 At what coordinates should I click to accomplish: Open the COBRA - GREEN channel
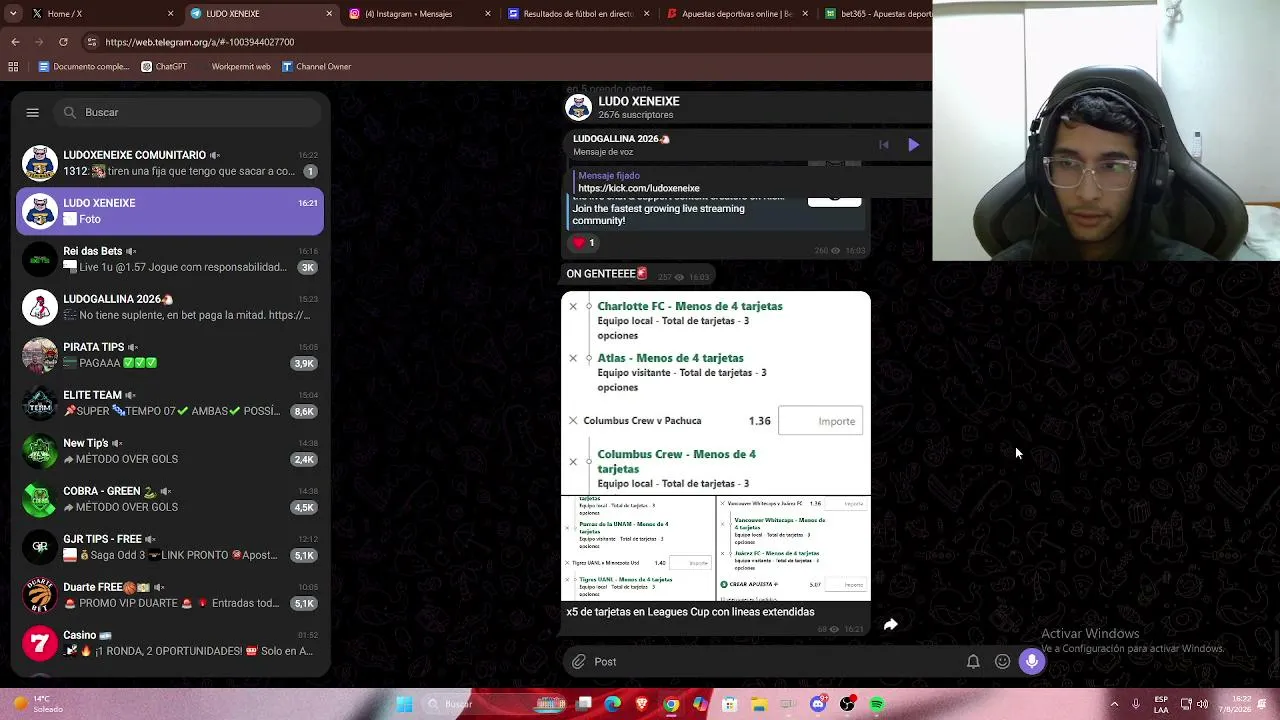(x=170, y=499)
